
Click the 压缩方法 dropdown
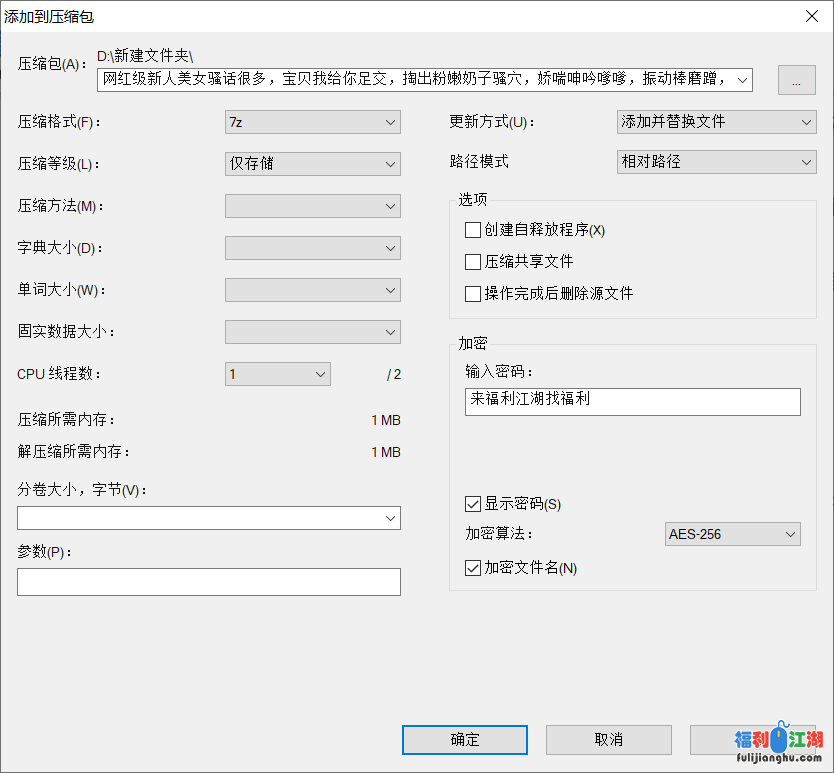312,206
